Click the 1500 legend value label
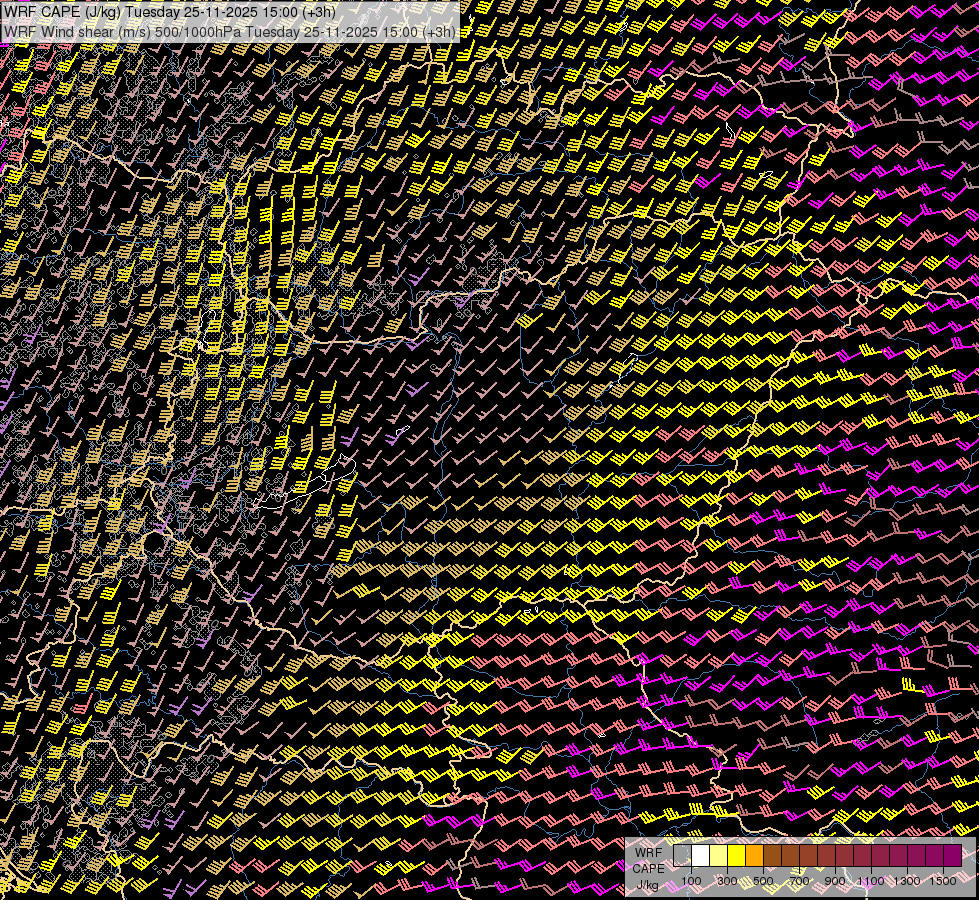 tap(943, 881)
